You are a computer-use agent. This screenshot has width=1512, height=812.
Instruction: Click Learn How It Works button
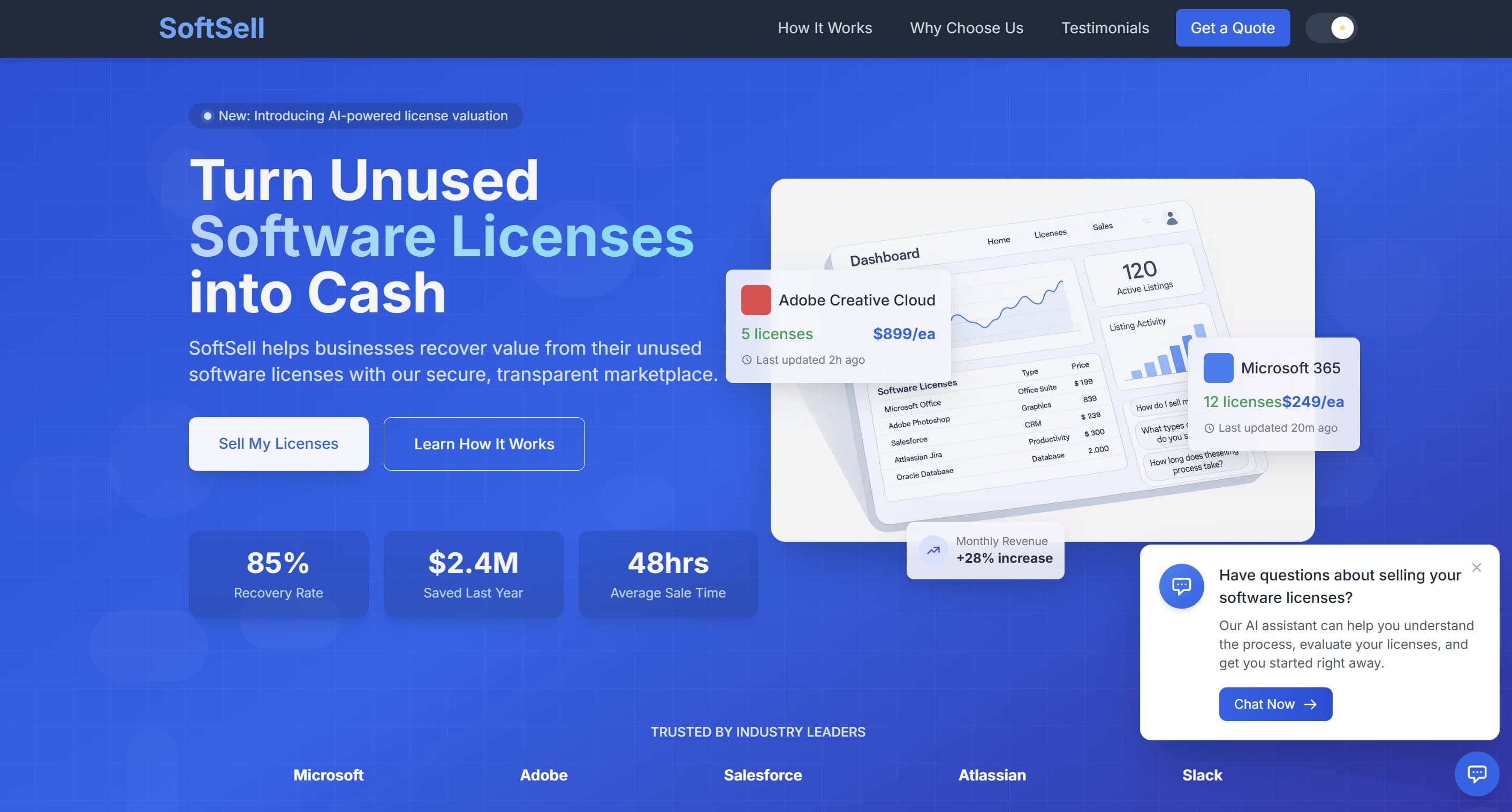(x=484, y=443)
